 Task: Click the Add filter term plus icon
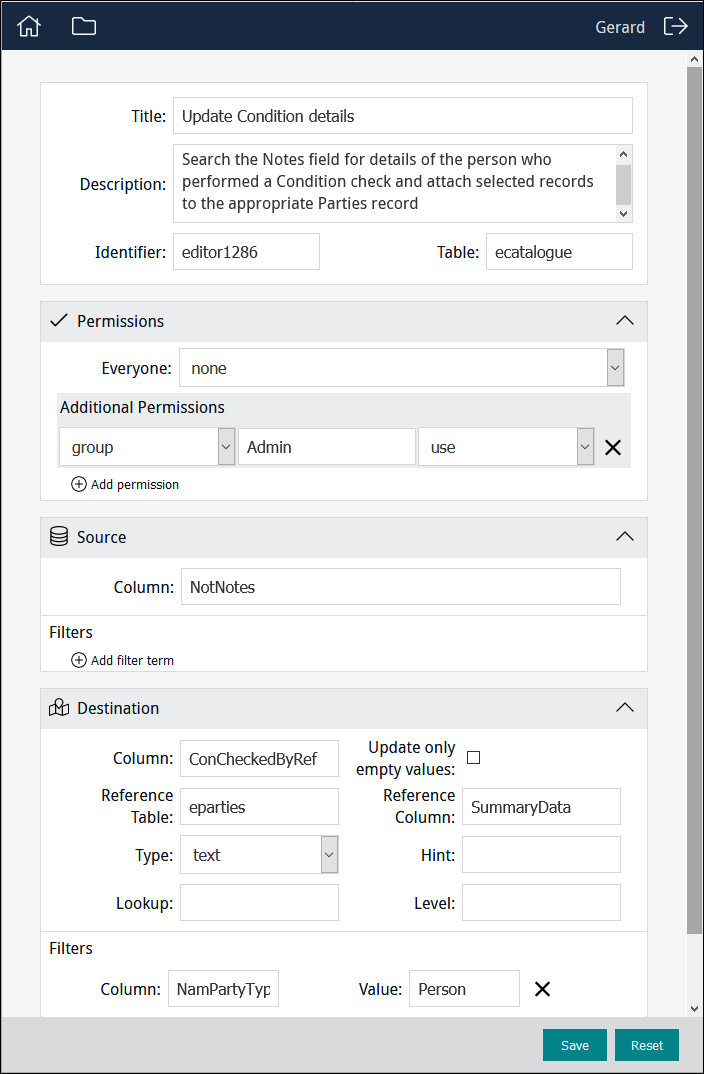click(79, 660)
